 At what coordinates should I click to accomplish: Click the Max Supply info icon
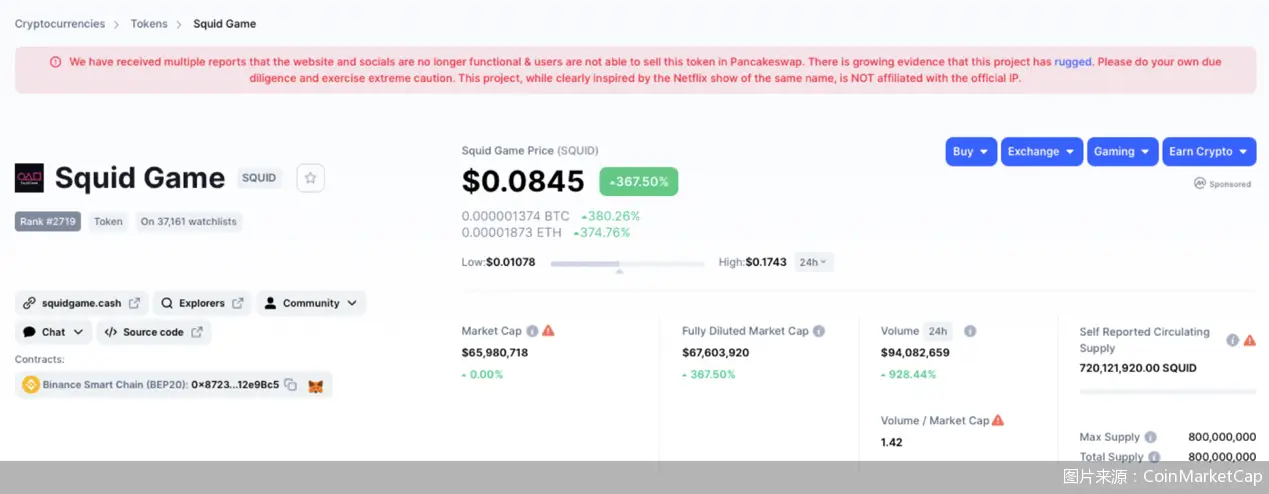tap(1151, 437)
